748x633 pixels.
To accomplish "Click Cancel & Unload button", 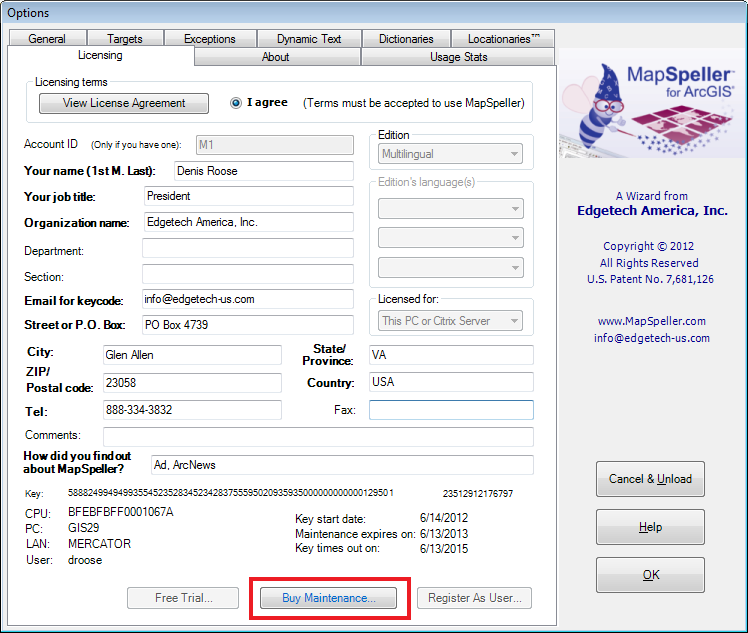I will (x=650, y=479).
